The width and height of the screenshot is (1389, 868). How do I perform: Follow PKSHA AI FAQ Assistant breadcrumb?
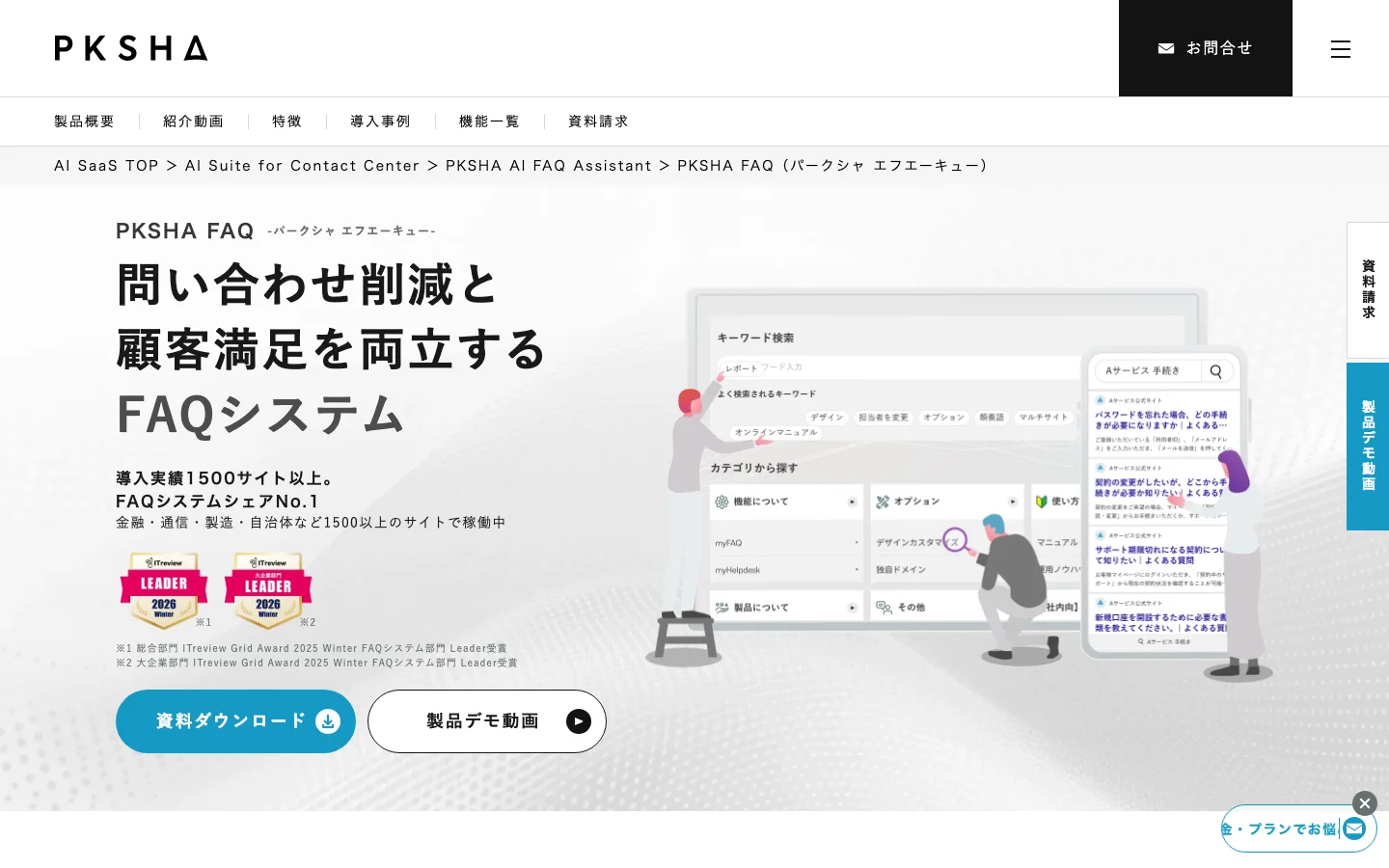tap(548, 166)
